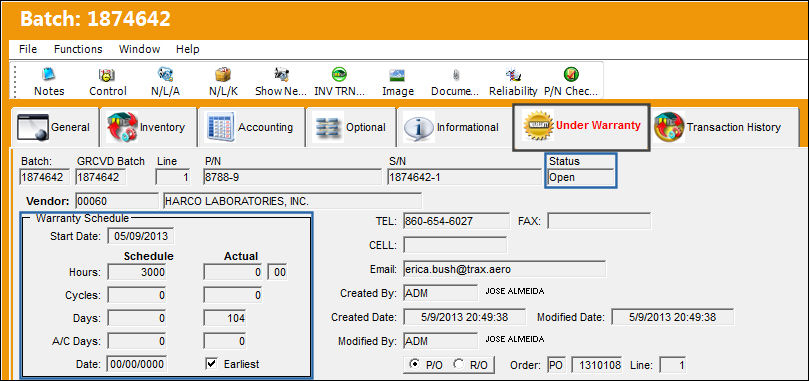This screenshot has height=381, width=809.
Task: Select the Under Warranty tab
Action: coord(581,127)
